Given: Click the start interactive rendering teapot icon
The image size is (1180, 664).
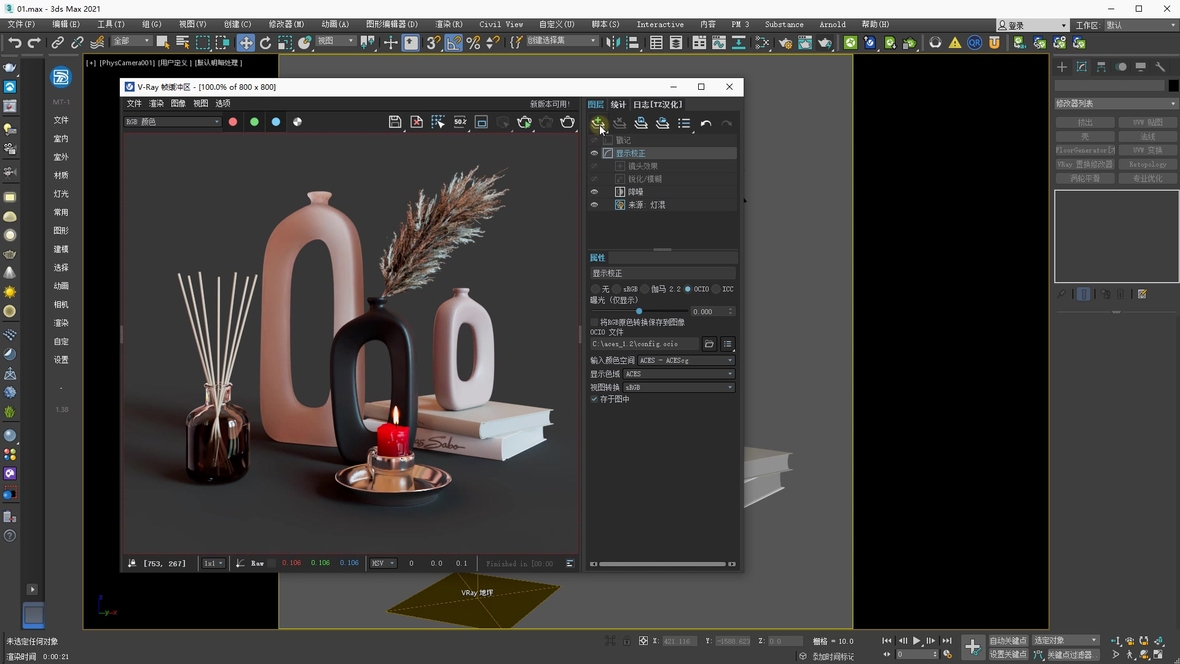Looking at the screenshot, I should (x=524, y=122).
